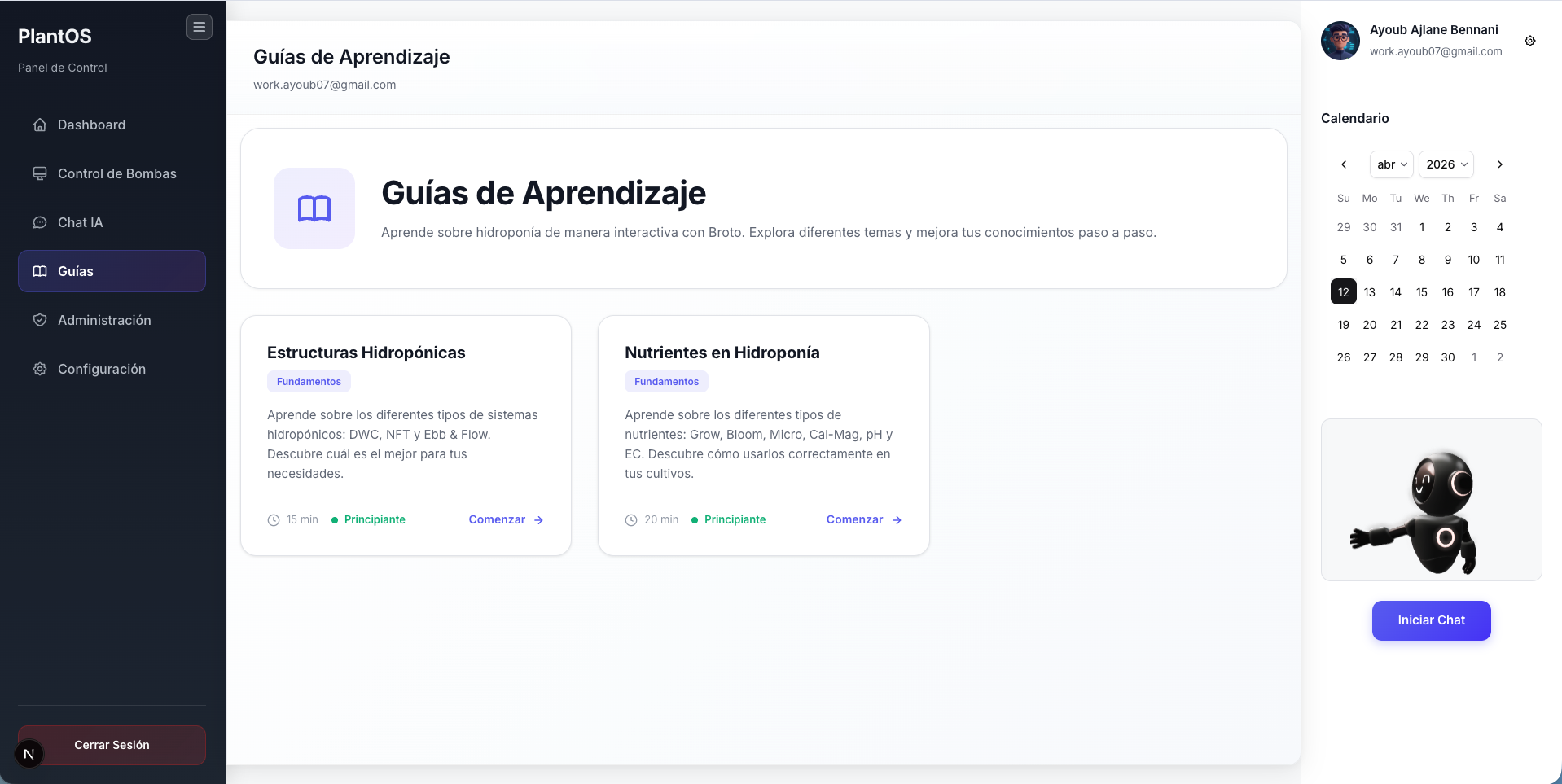Click the book icon next to Guías
1562x784 pixels.
(40, 271)
